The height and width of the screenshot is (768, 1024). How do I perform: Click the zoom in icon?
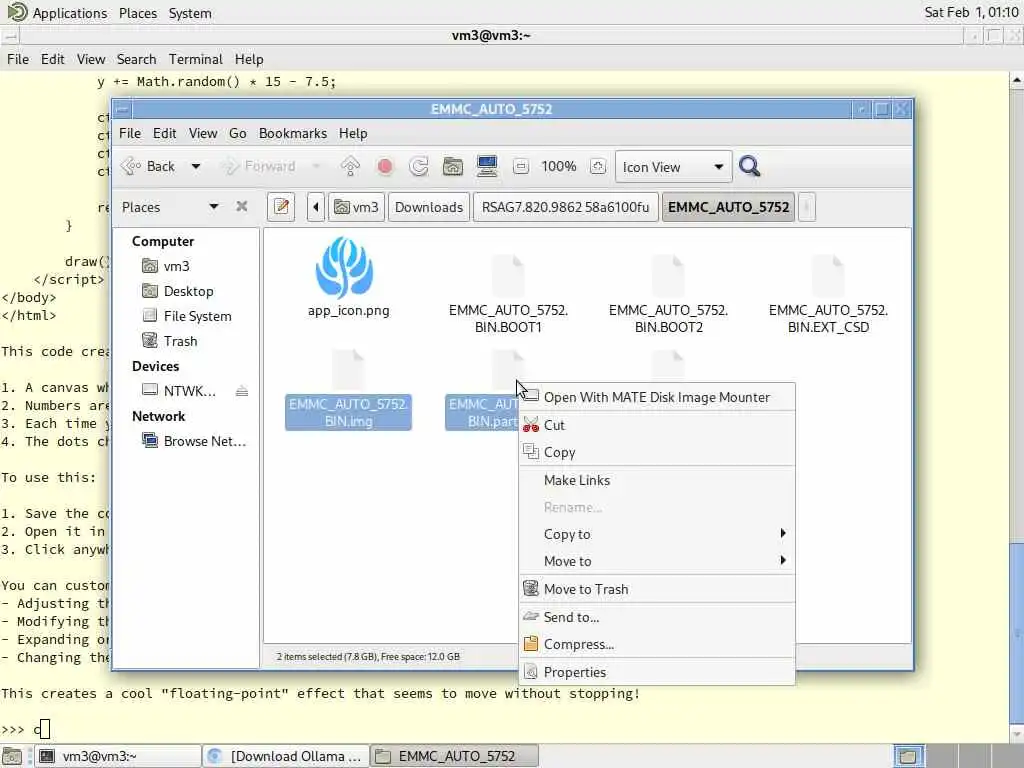point(598,167)
